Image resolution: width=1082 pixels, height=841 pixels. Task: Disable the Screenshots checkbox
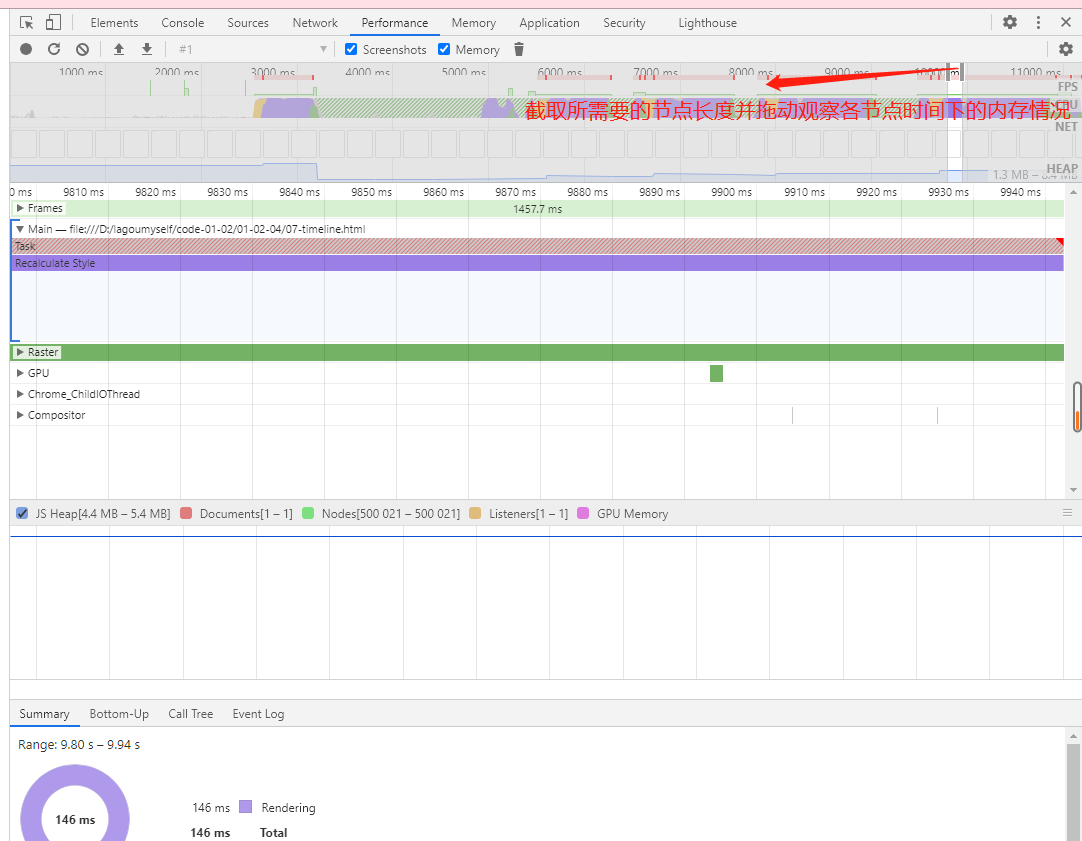(x=350, y=49)
